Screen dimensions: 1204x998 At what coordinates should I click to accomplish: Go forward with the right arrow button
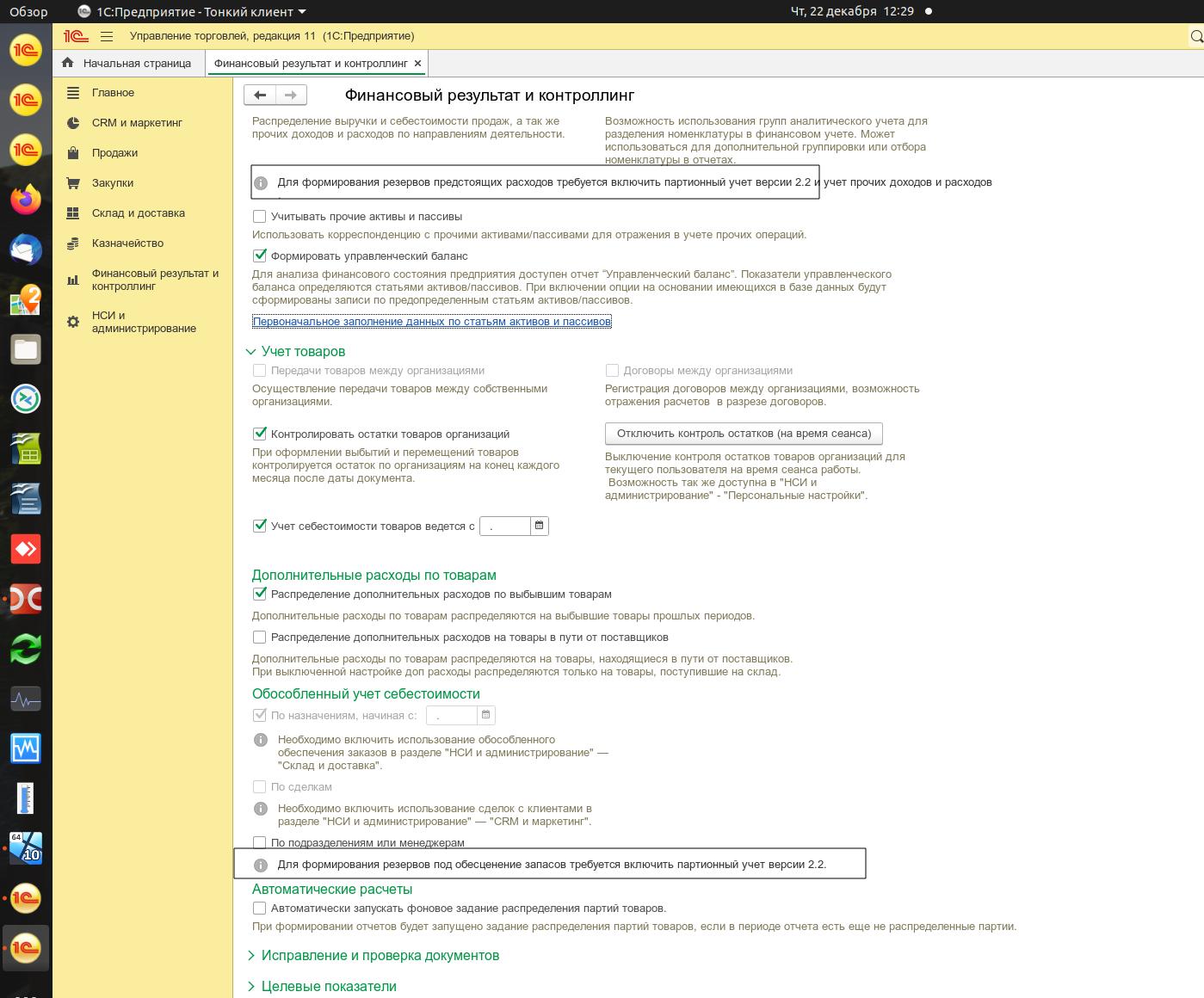click(291, 95)
